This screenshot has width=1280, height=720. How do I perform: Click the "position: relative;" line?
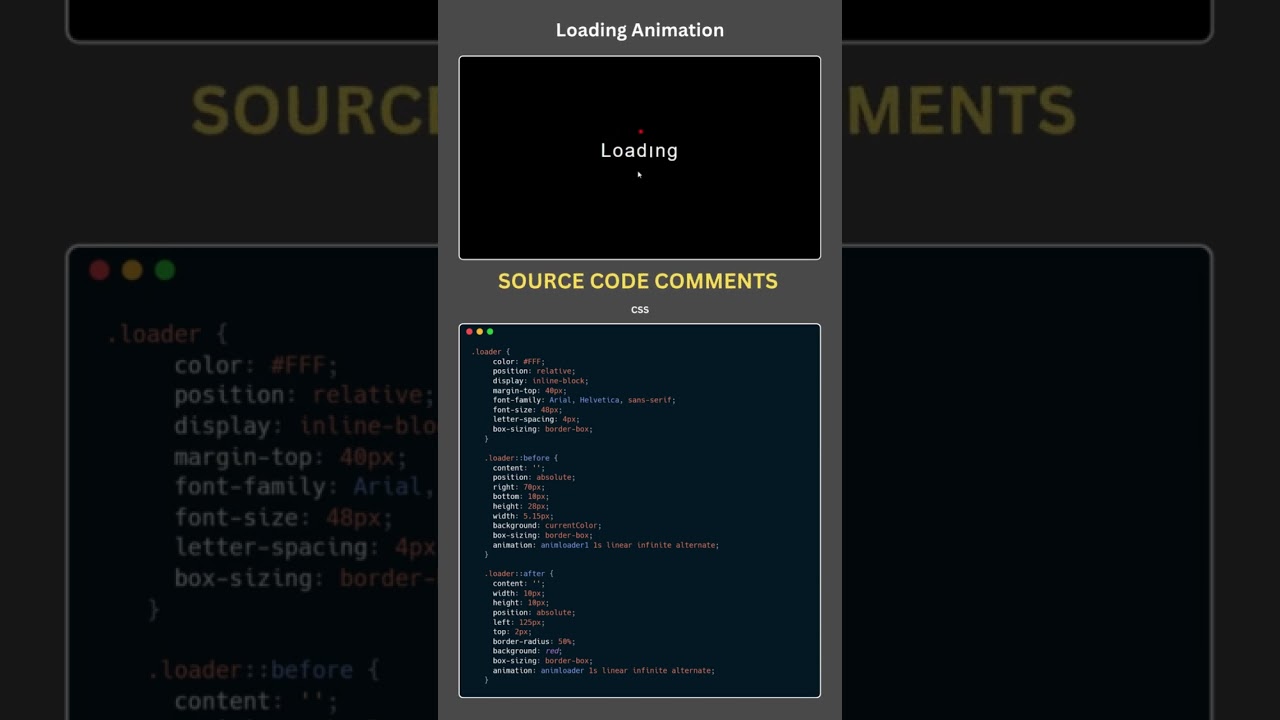tap(534, 371)
